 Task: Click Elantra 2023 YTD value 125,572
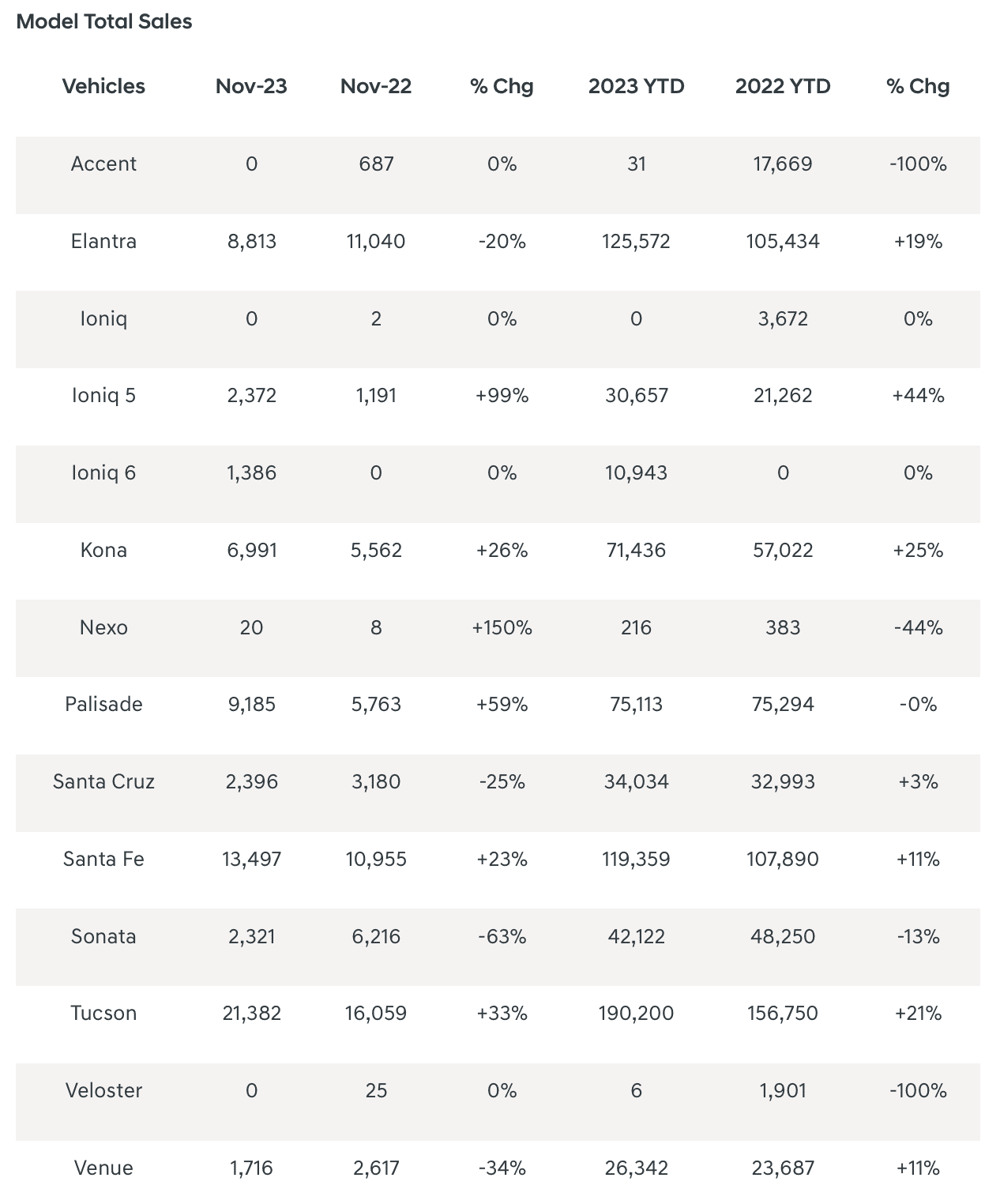(636, 241)
